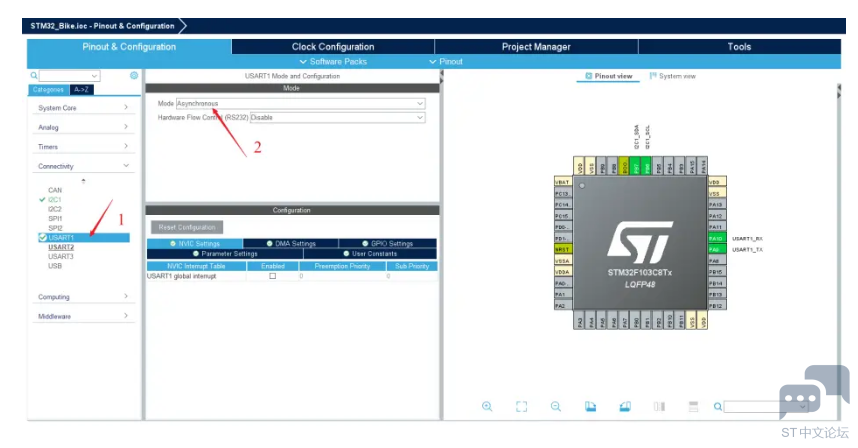Open the categories settings gear icon
The image size is (858, 448).
click(x=134, y=75)
